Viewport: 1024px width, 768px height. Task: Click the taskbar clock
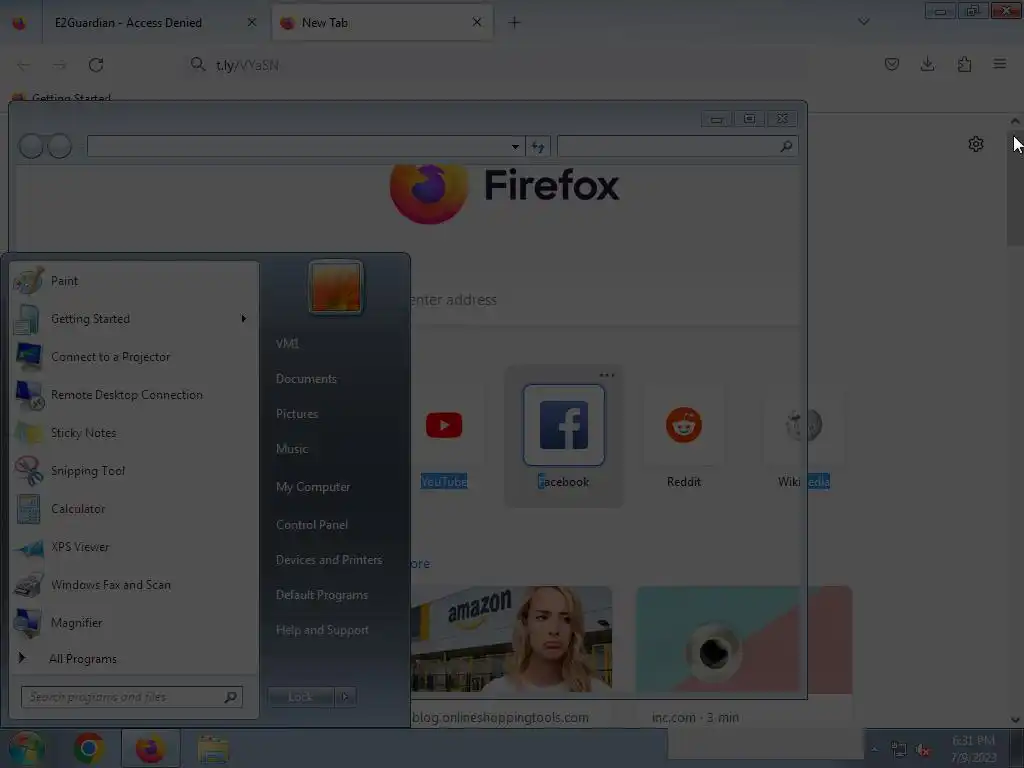point(974,749)
